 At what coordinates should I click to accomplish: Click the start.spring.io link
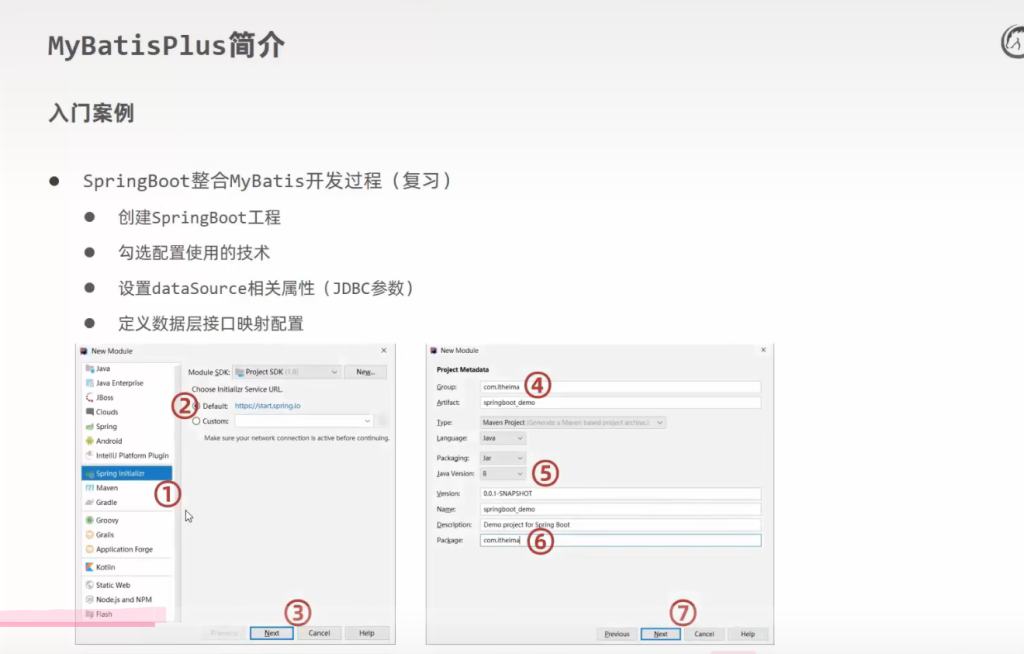point(268,406)
